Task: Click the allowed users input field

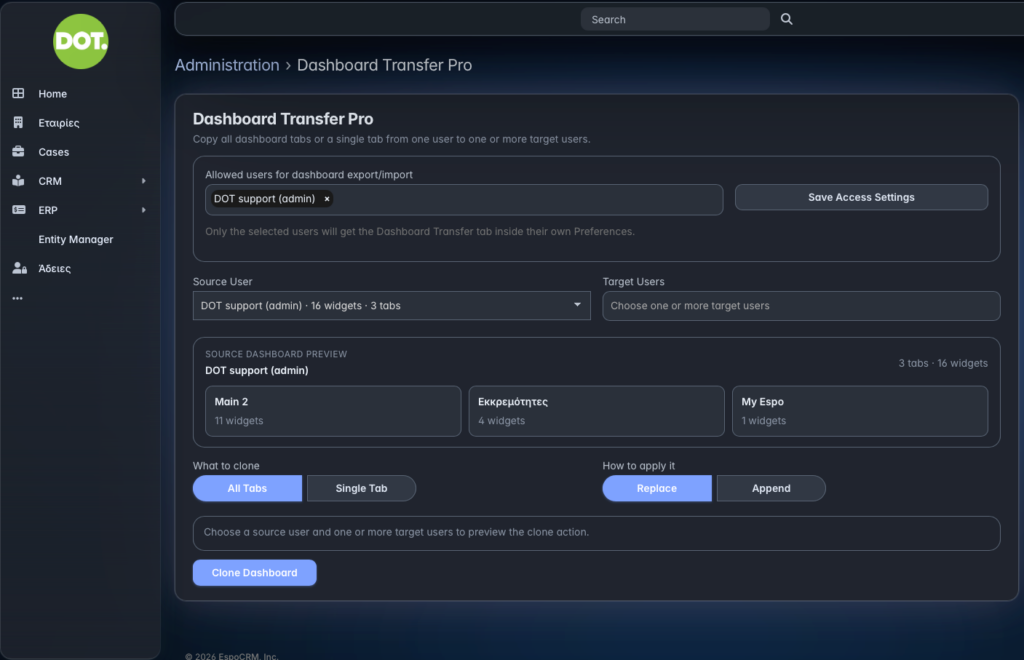Action: 464,199
